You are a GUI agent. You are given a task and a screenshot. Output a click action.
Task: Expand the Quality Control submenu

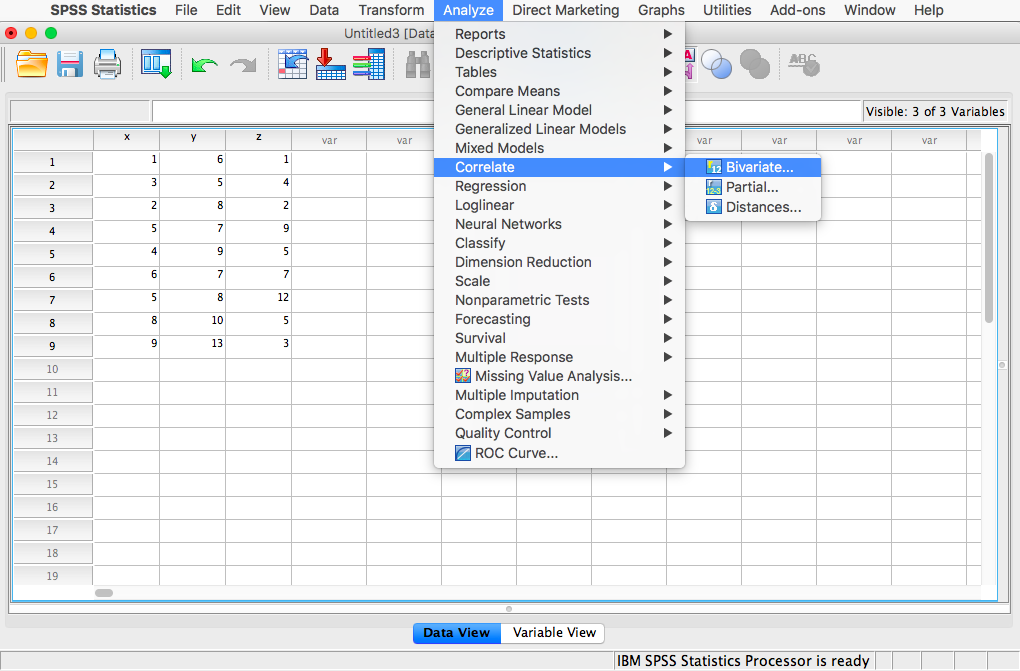tap(559, 433)
